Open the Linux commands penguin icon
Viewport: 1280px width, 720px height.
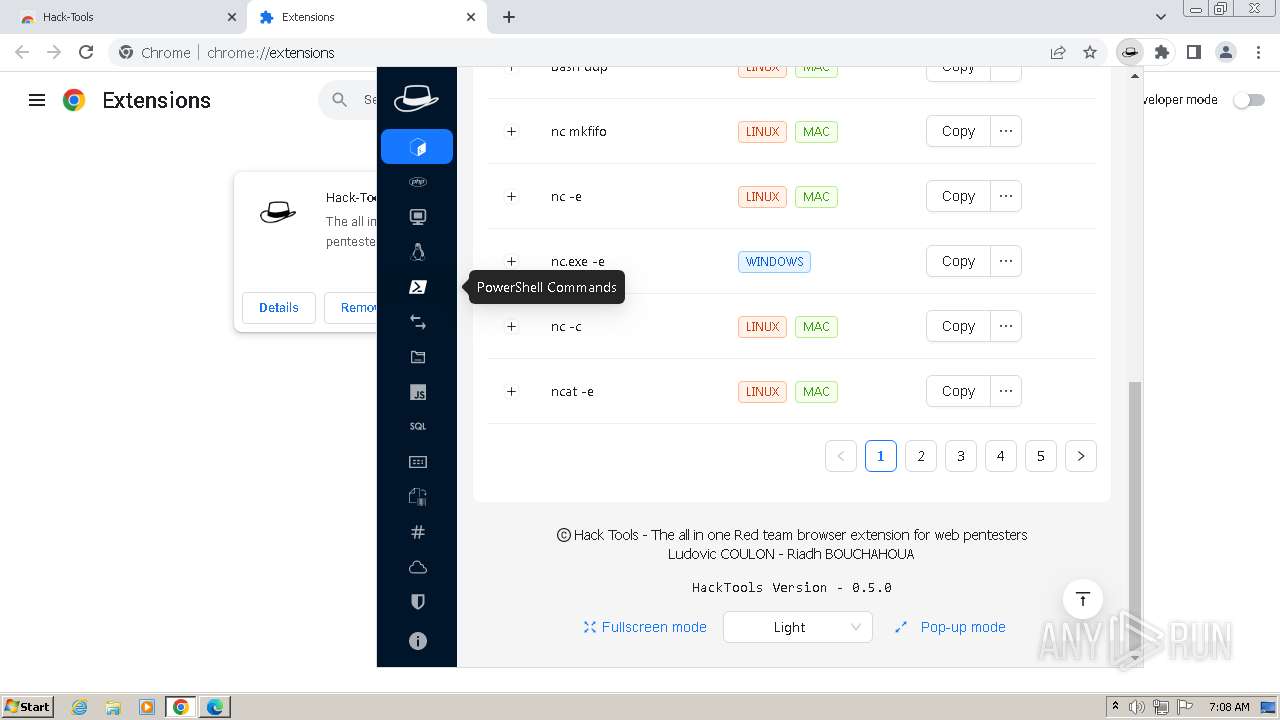[x=418, y=252]
